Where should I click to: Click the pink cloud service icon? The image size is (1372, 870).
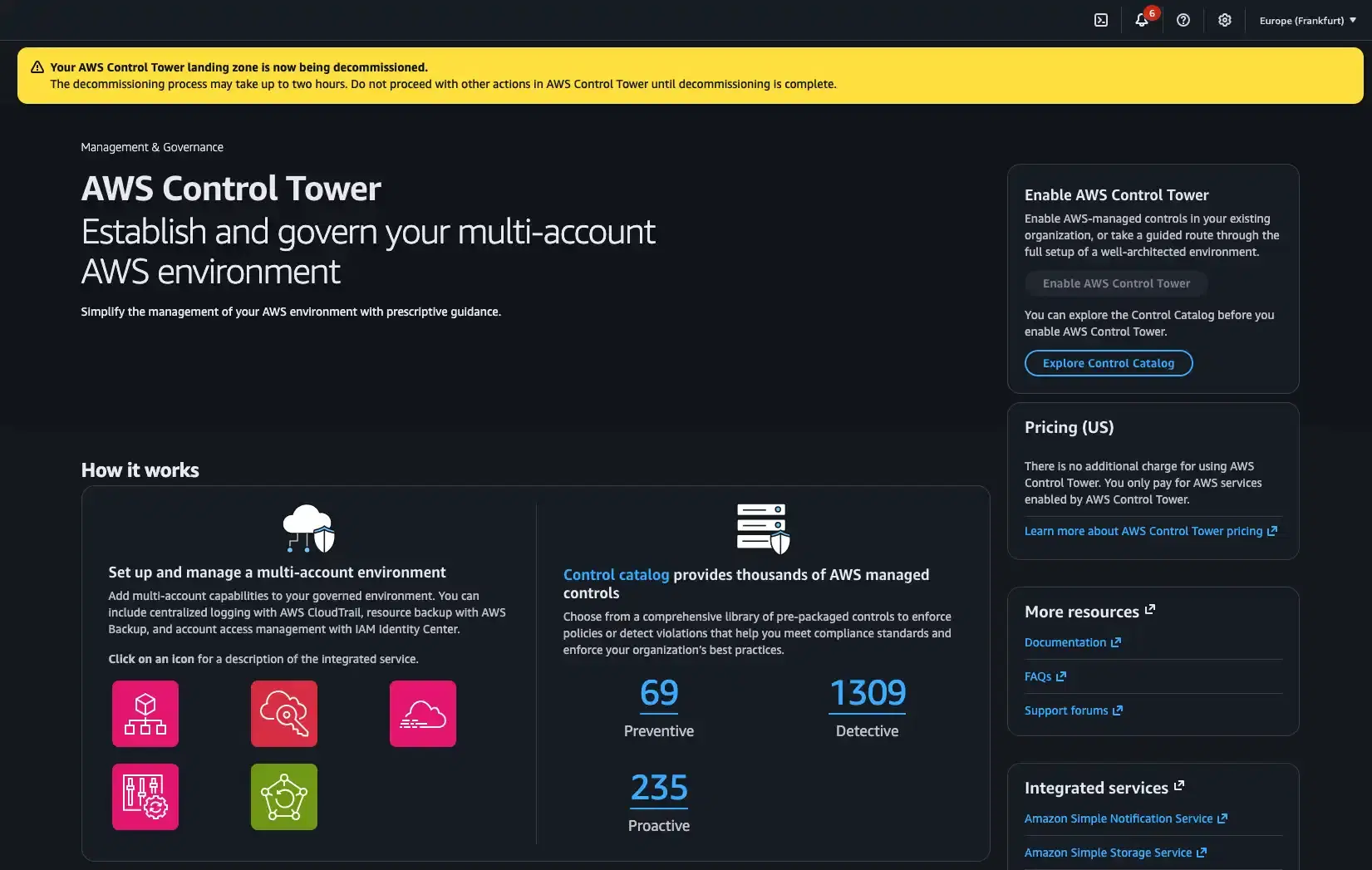[x=423, y=714]
